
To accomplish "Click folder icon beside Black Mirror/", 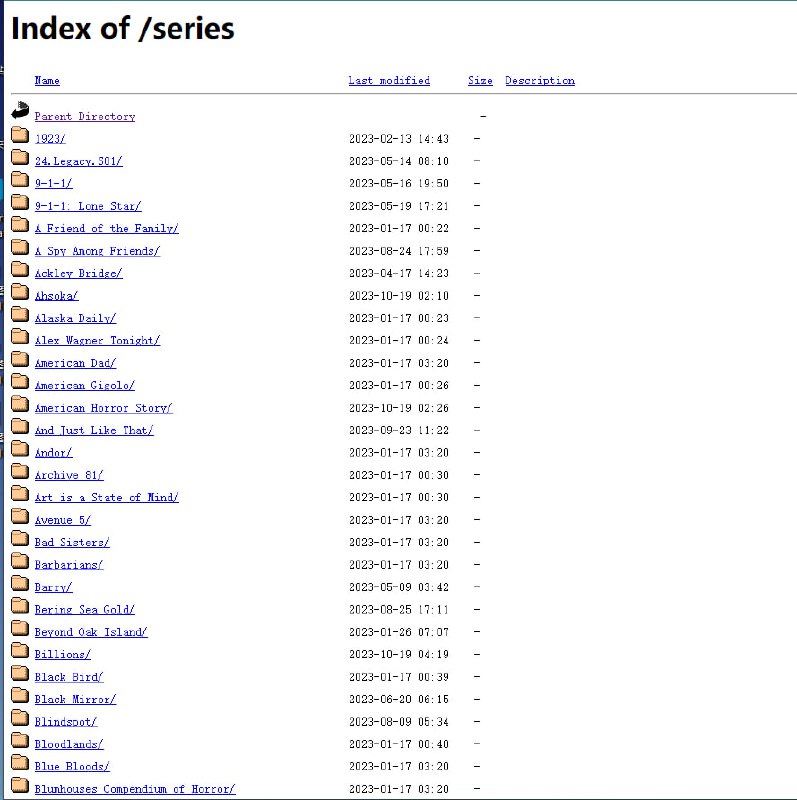I will pyautogui.click(x=20, y=696).
